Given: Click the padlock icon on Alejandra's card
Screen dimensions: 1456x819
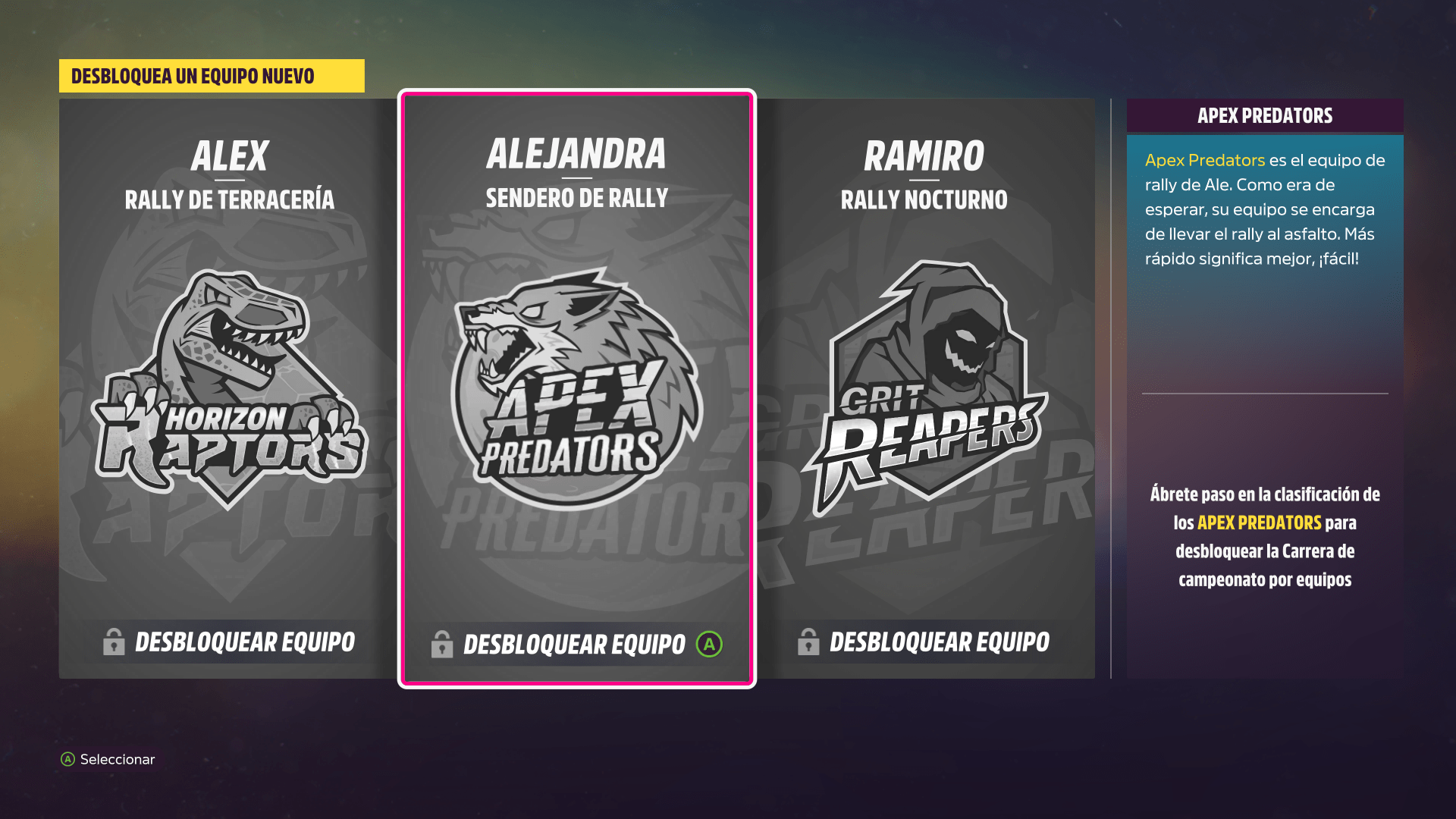Looking at the screenshot, I should 442,644.
